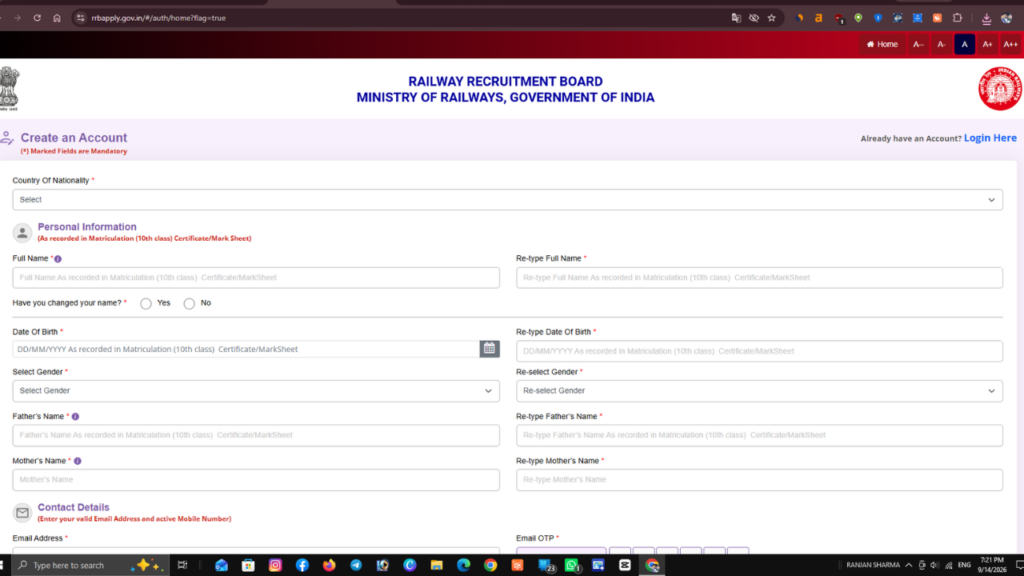
Task: Click the Full Name input field
Action: click(256, 278)
